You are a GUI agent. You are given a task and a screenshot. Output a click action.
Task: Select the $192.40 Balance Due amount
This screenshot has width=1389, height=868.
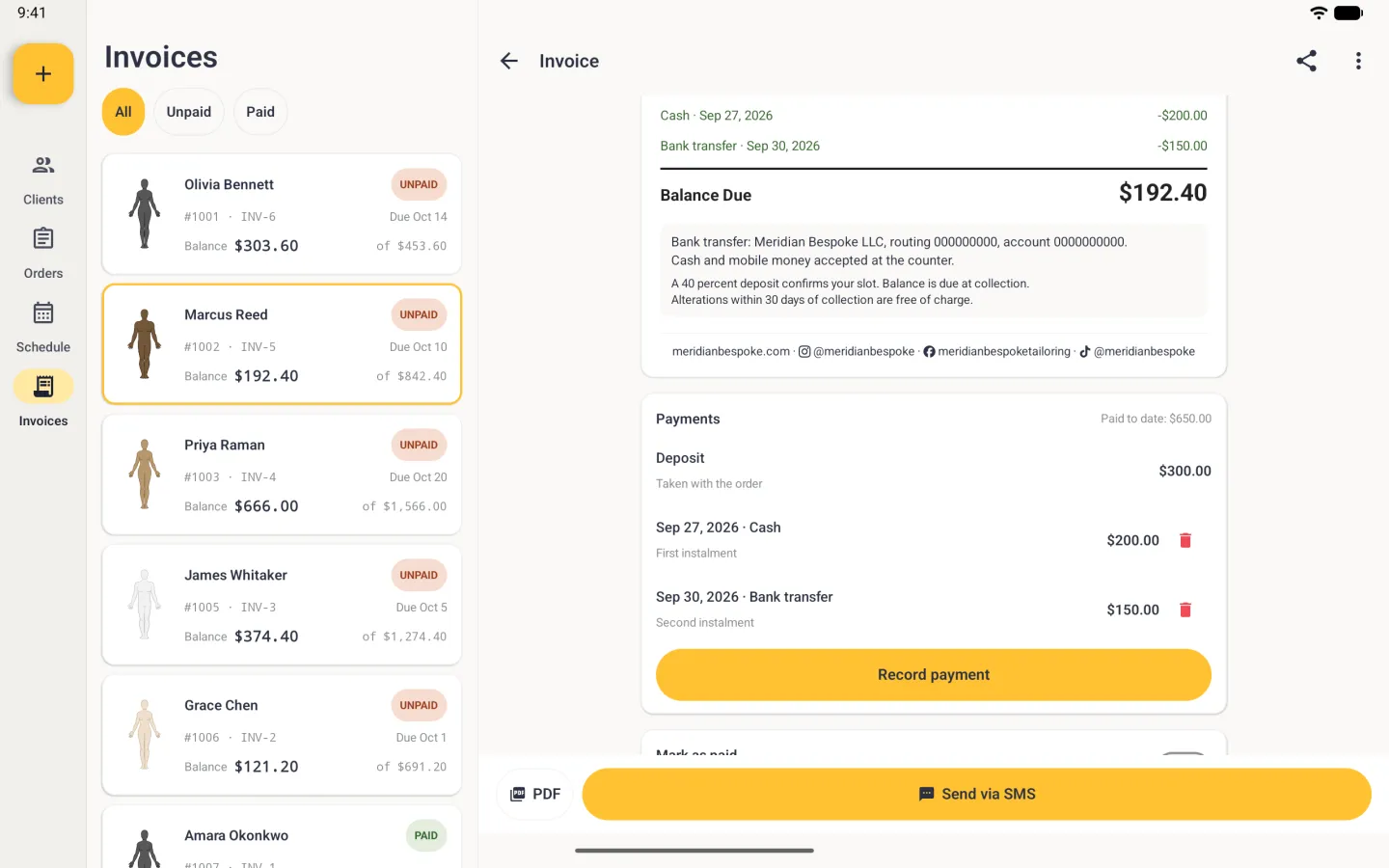point(1162,193)
